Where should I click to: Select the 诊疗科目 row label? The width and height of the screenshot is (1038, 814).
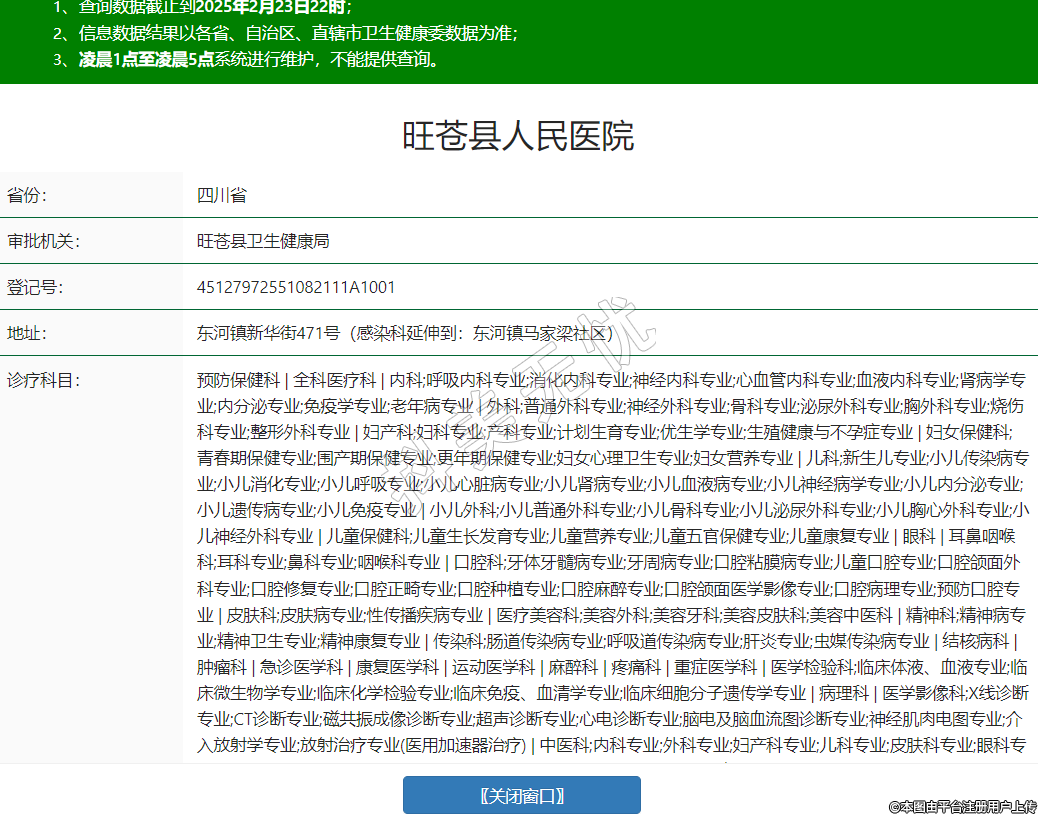pos(43,380)
